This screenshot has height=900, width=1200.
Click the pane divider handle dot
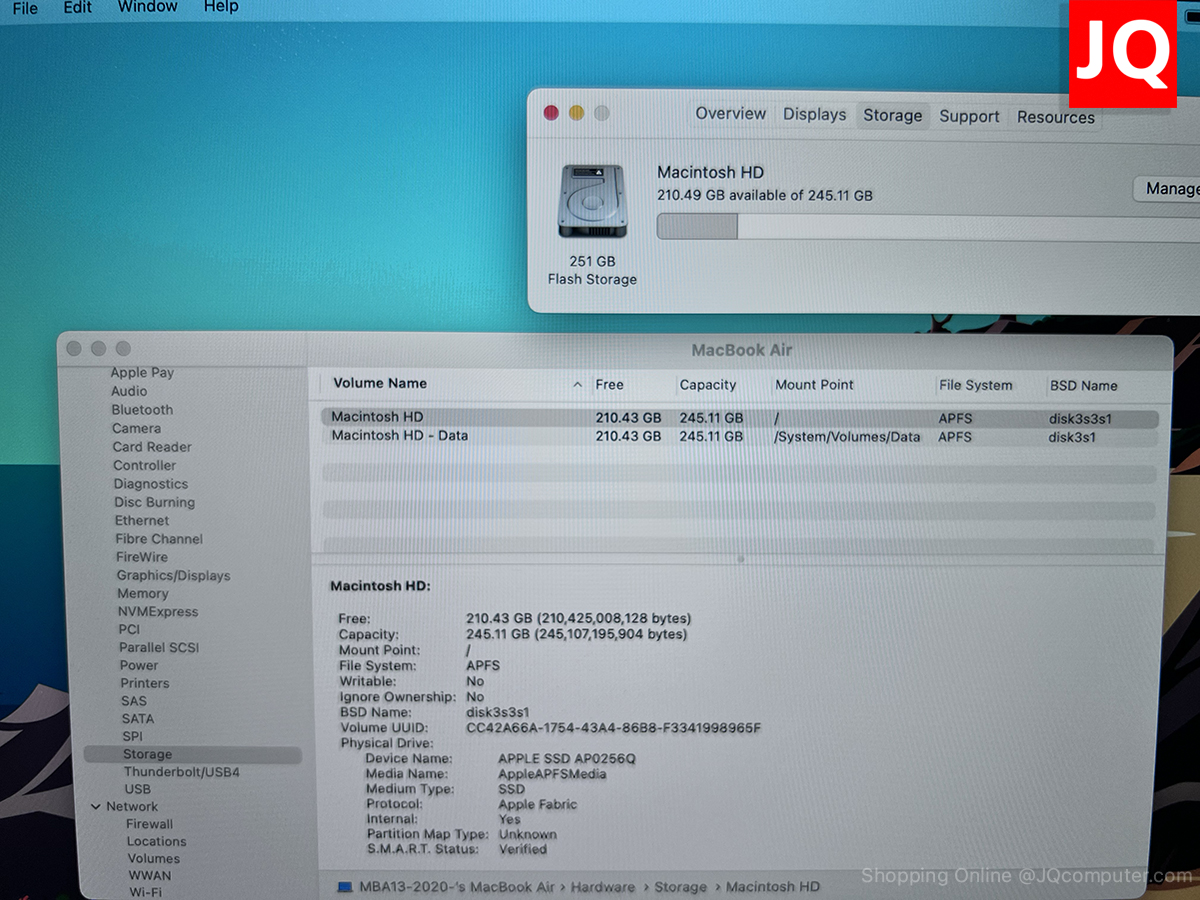(x=740, y=559)
